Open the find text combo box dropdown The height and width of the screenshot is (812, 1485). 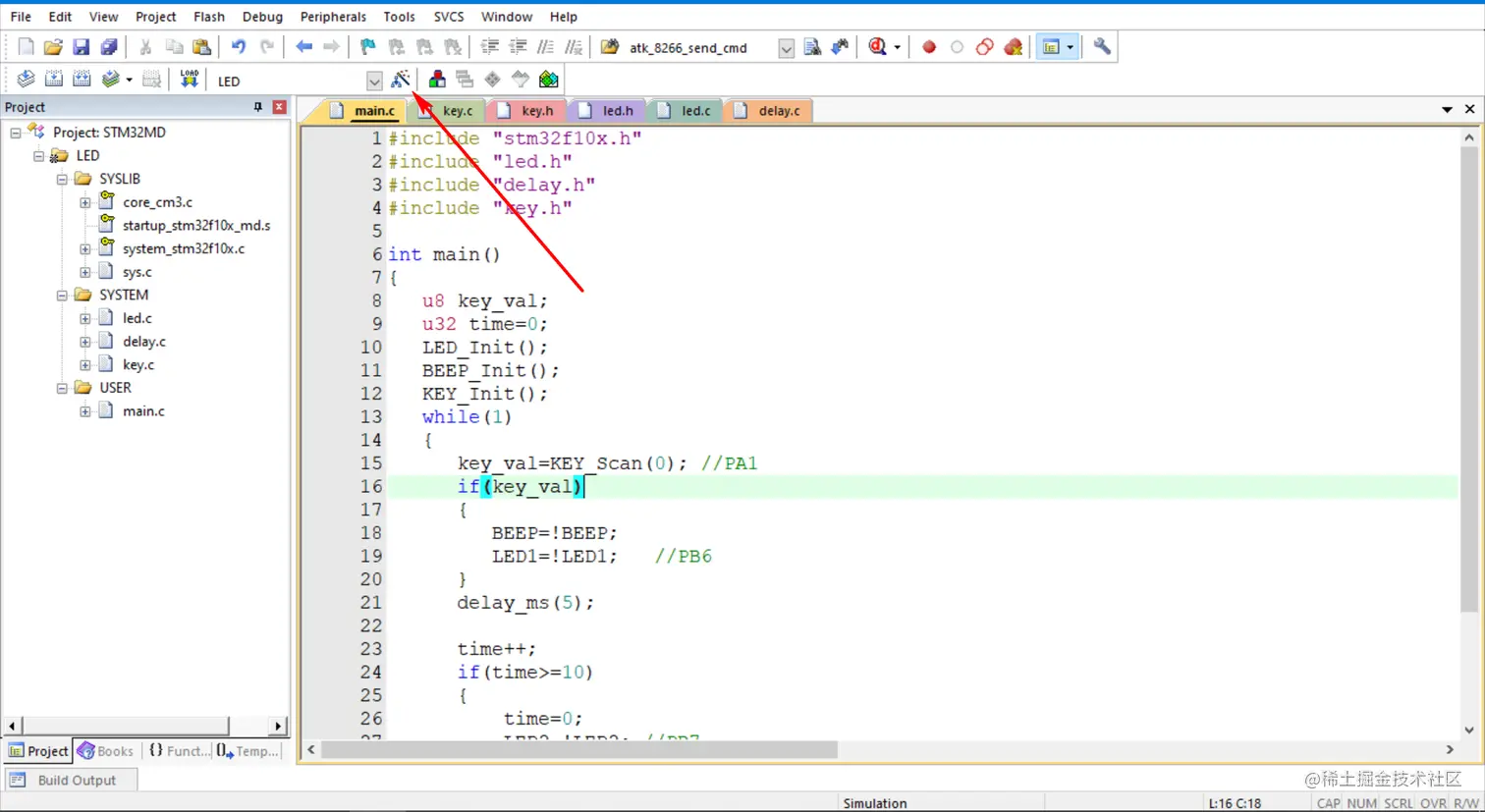click(786, 48)
